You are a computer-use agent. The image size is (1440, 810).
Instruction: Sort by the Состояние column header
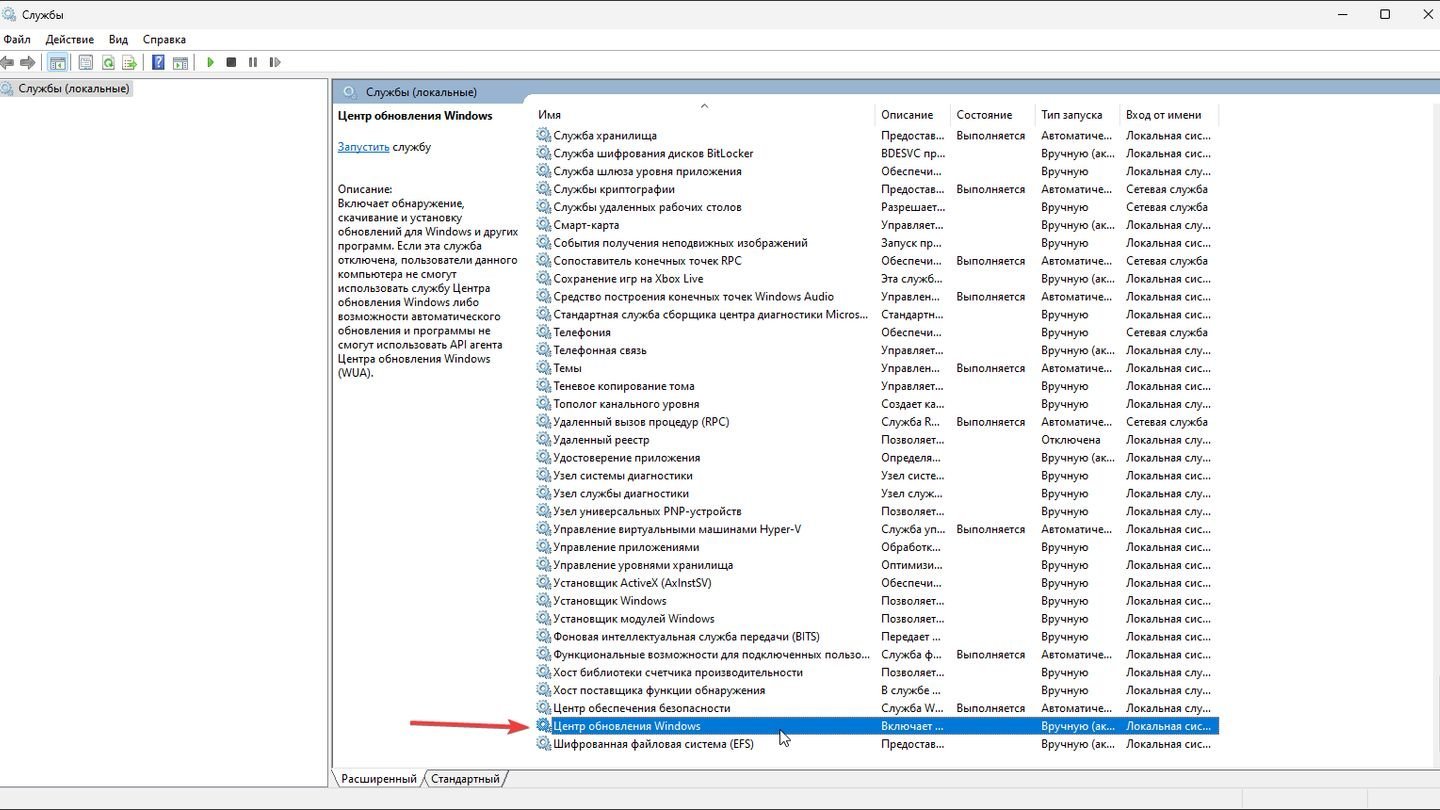pyautogui.click(x=994, y=115)
